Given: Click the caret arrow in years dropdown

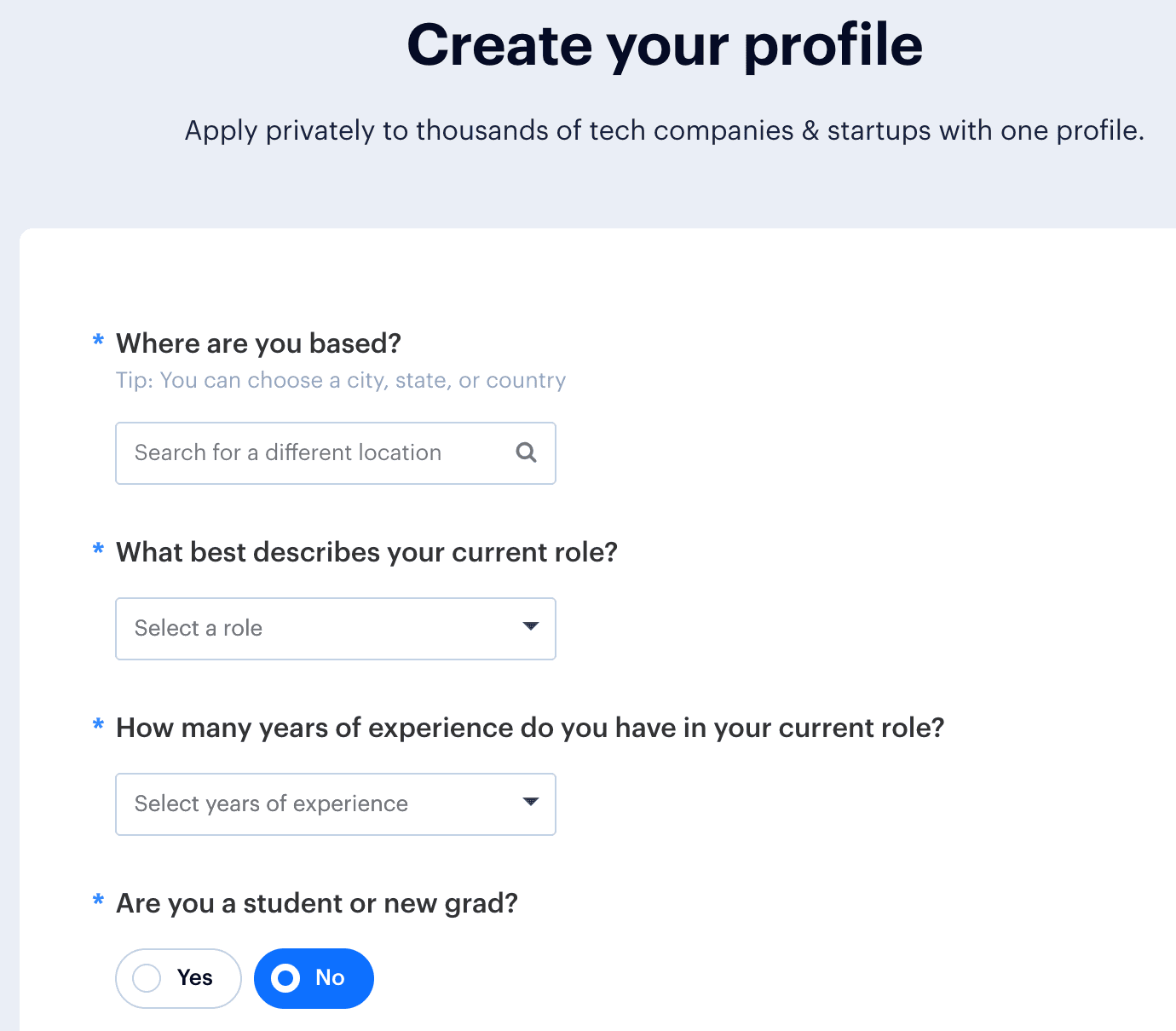Looking at the screenshot, I should click(x=531, y=803).
